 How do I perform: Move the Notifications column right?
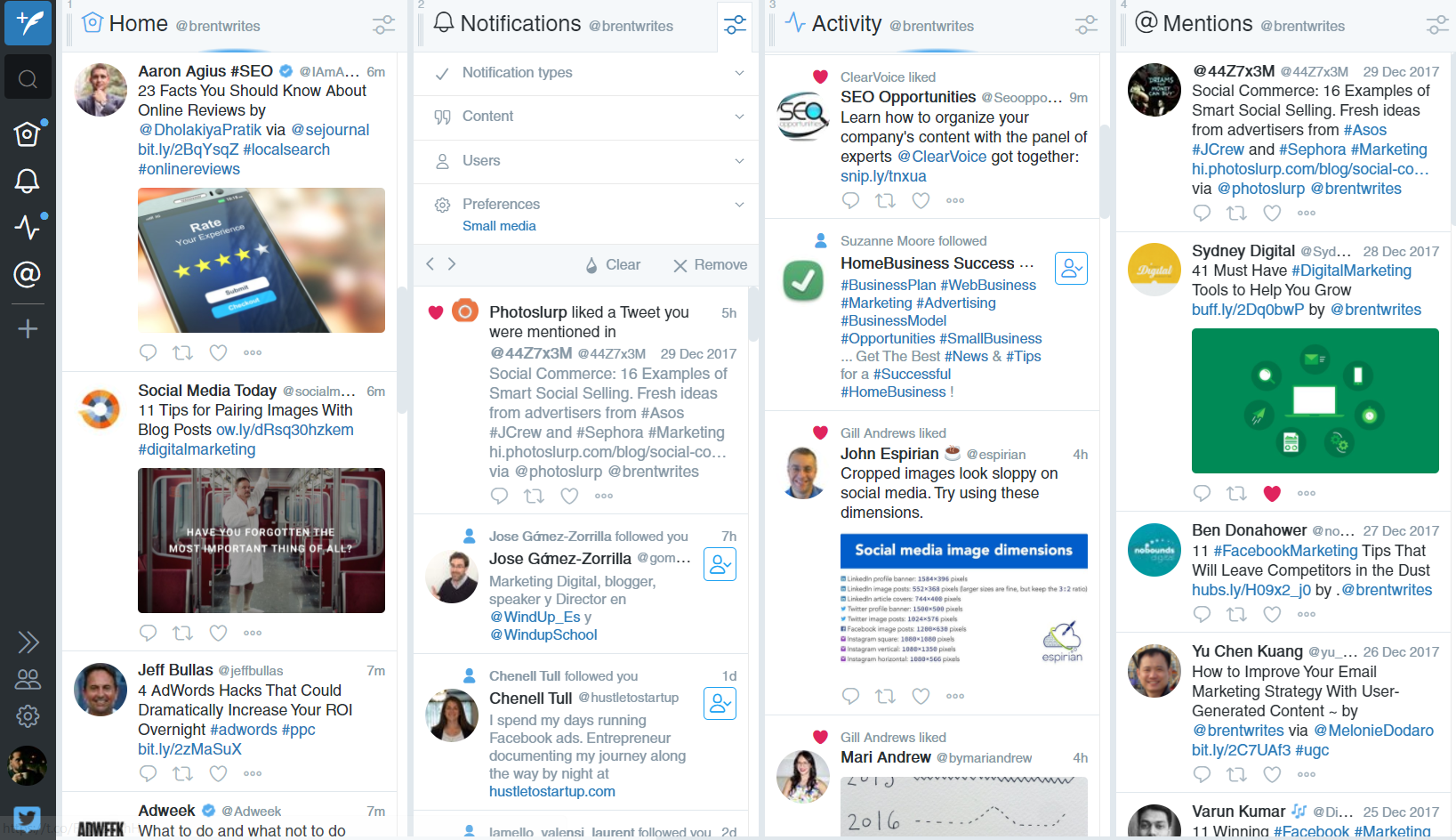click(452, 263)
